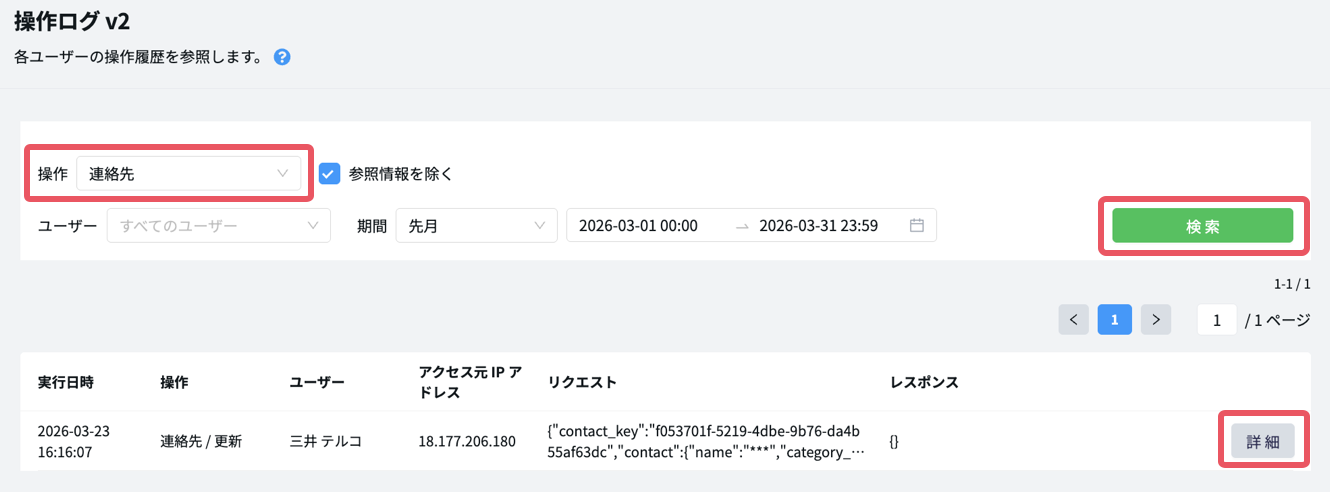The image size is (1330, 492).
Task: Click the アクセス元 IP アドレス column header
Action: 470,382
